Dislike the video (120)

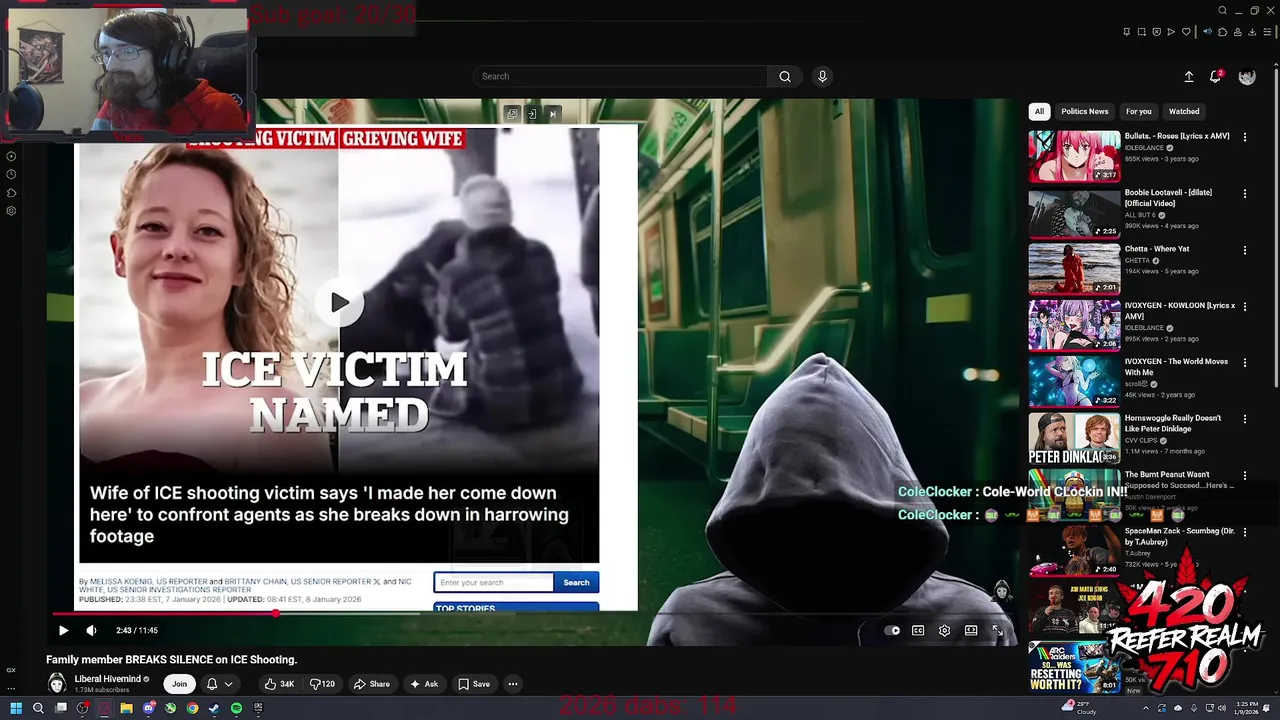(322, 684)
